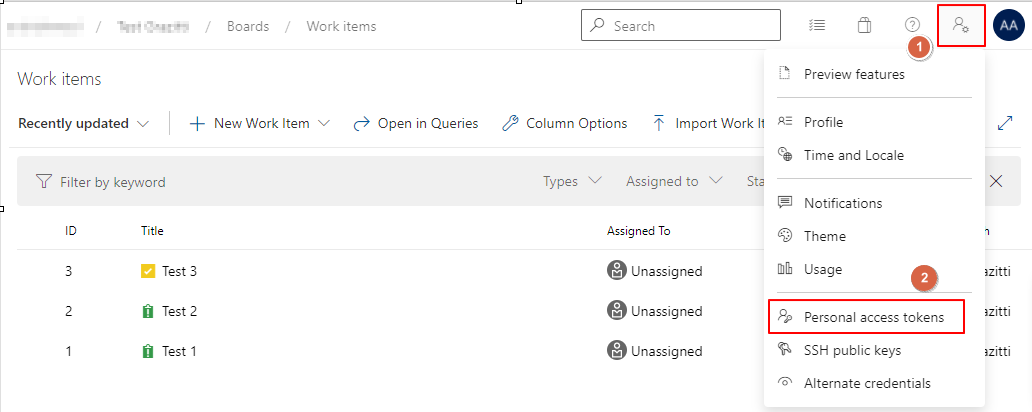Open the Test 3 work item
The width and height of the screenshot is (1032, 412).
[179, 271]
